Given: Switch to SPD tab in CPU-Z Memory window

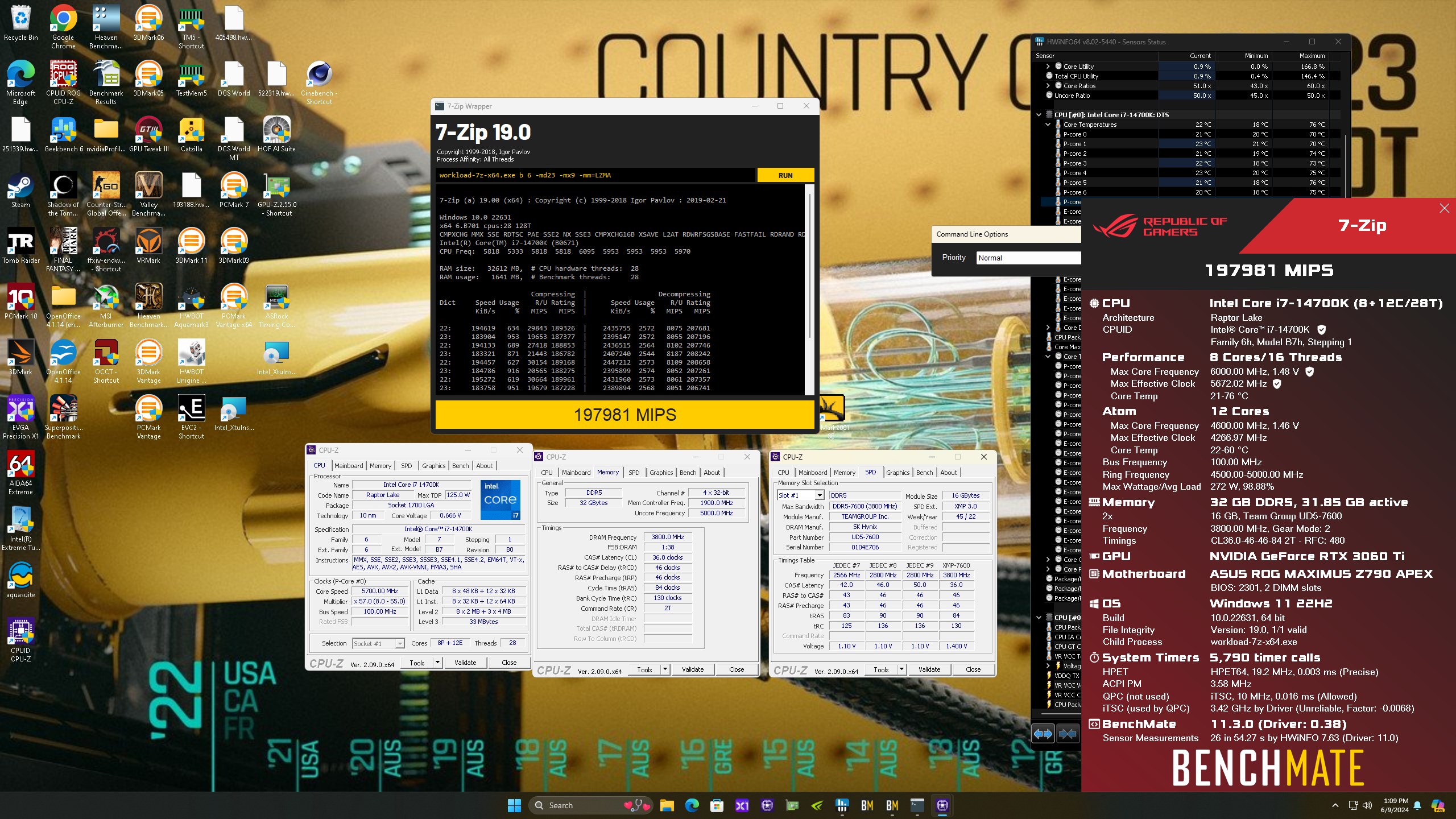Looking at the screenshot, I should 634,473.
